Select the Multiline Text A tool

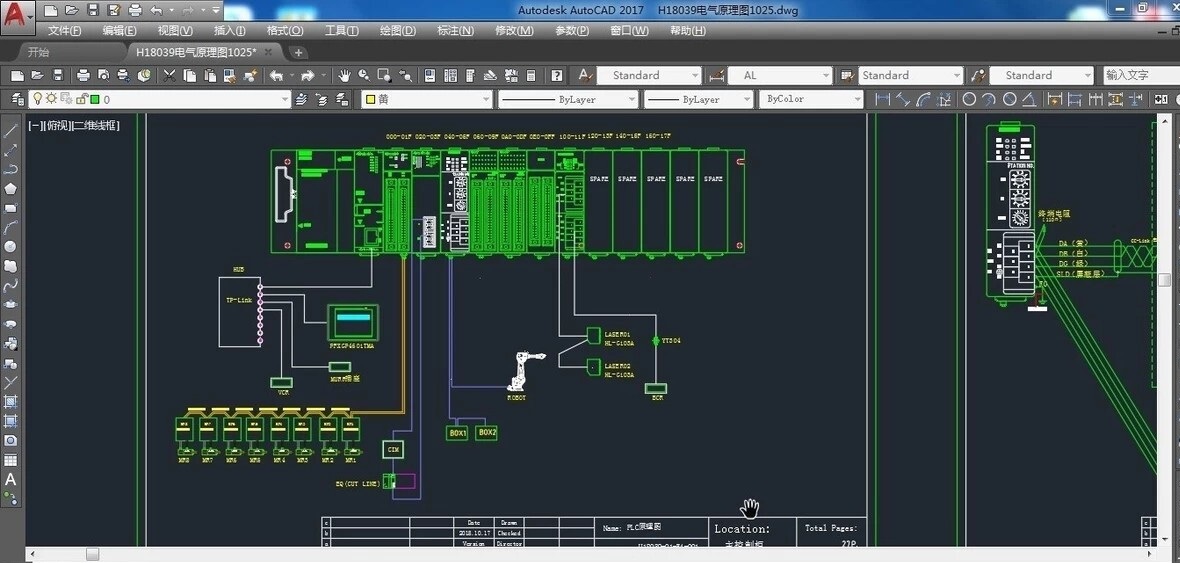click(11, 479)
